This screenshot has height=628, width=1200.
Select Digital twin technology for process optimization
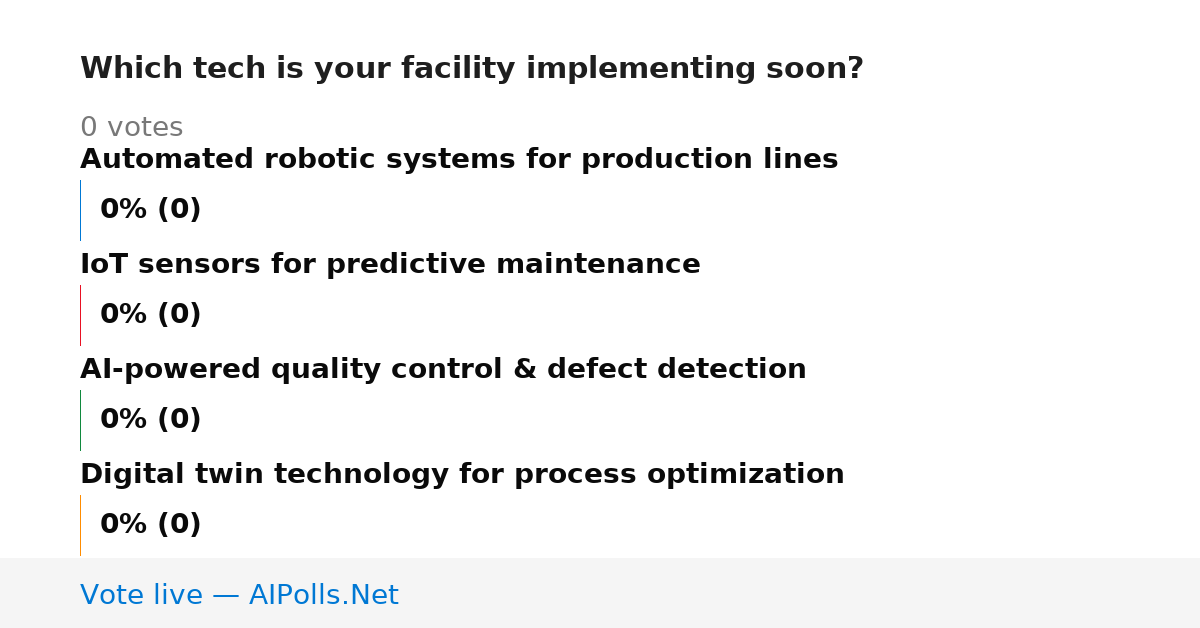(462, 475)
